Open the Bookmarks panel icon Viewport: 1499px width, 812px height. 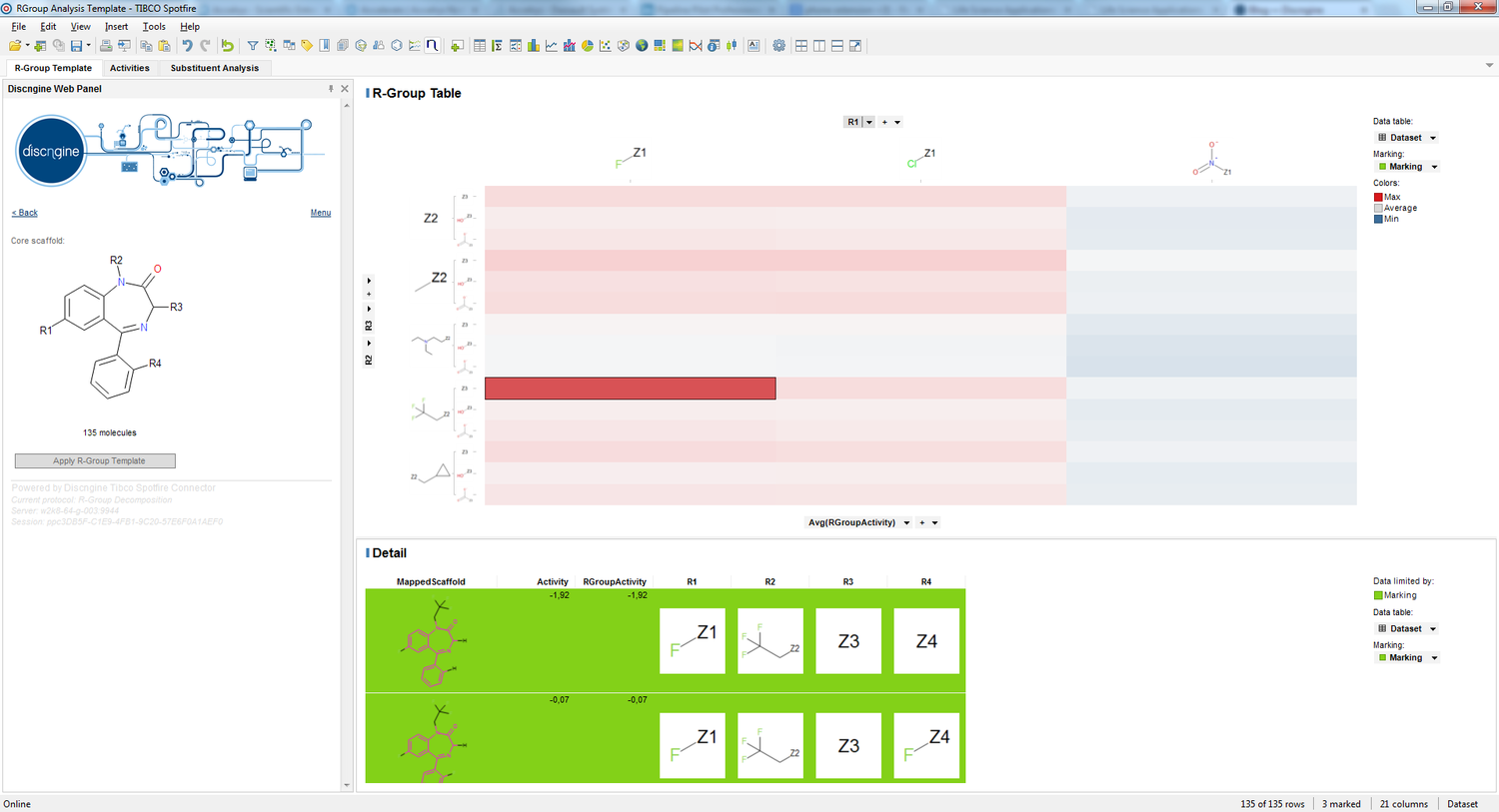pyautogui.click(x=325, y=46)
